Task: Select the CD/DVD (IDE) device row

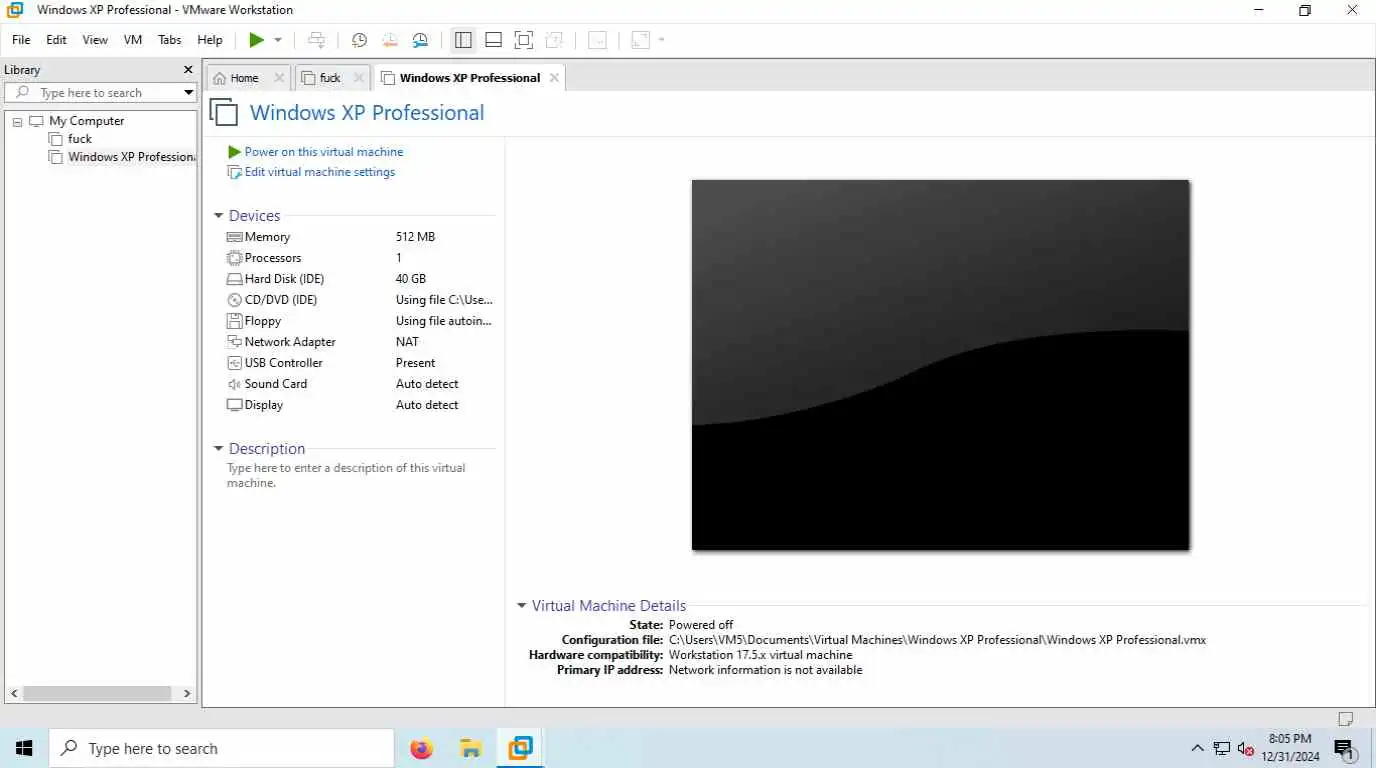Action: tap(360, 300)
